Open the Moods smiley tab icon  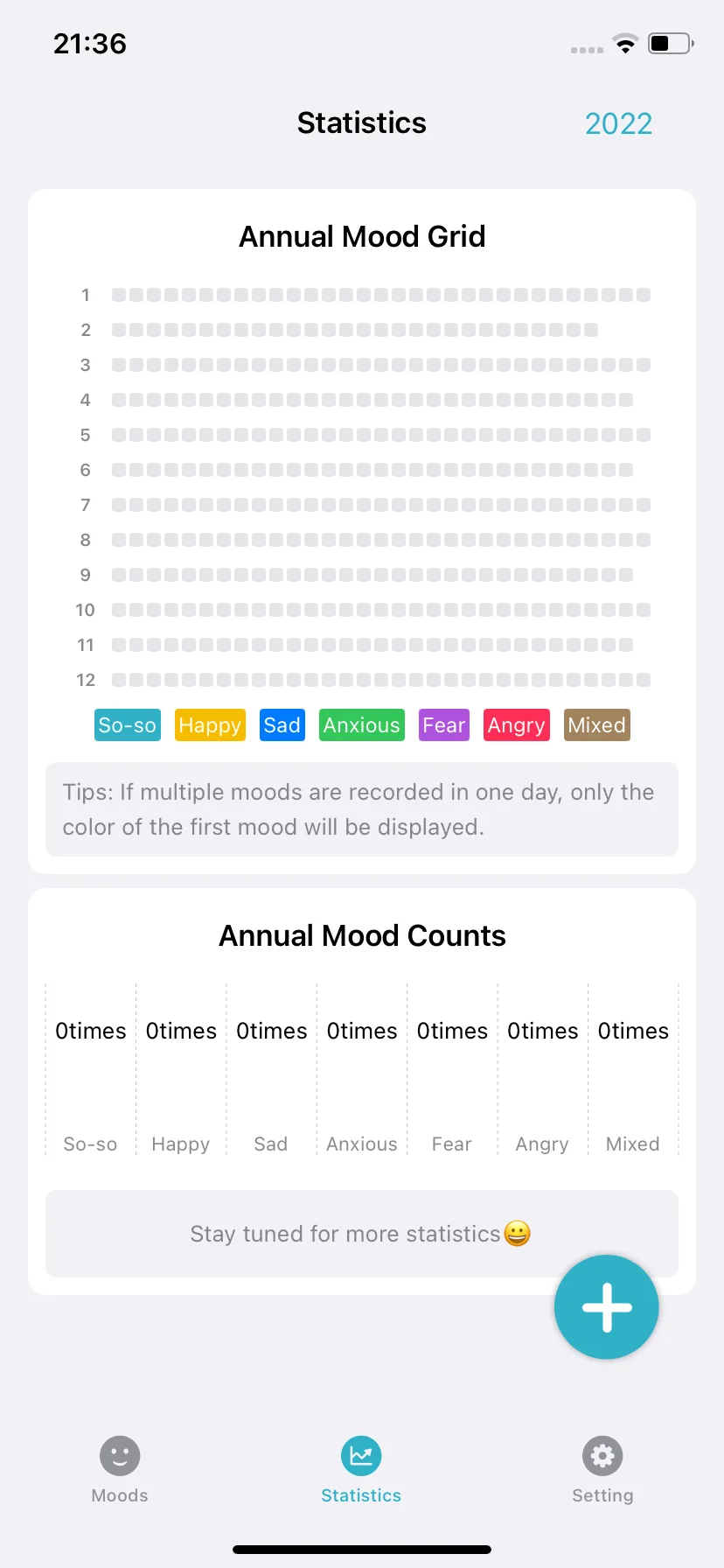click(x=120, y=1456)
